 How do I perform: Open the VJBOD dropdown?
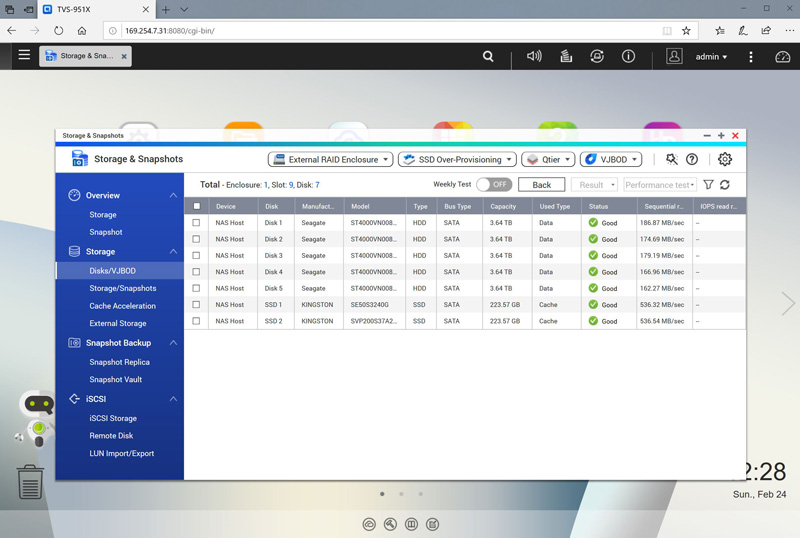tap(611, 159)
